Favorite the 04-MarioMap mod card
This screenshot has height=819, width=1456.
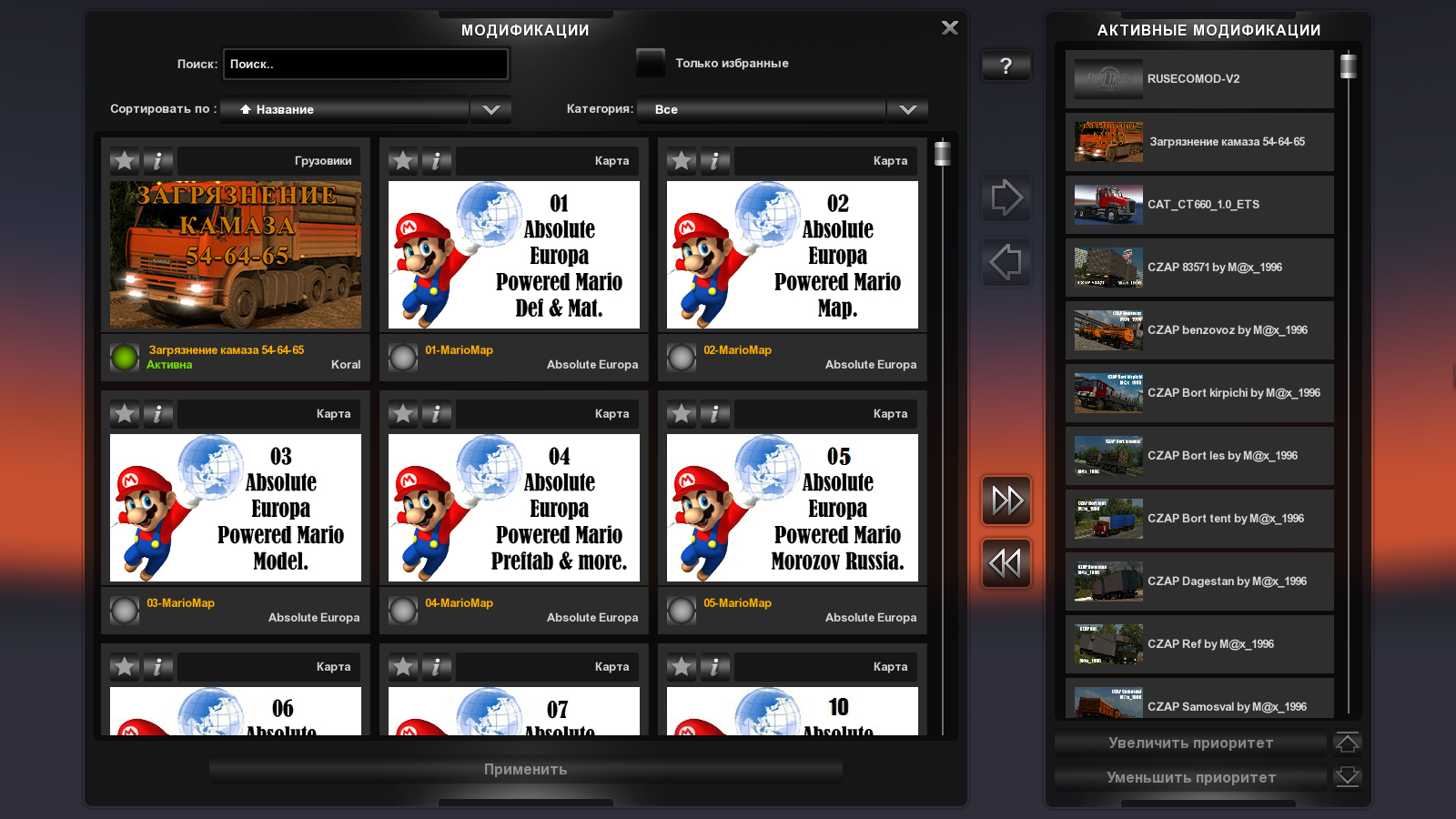coord(403,414)
